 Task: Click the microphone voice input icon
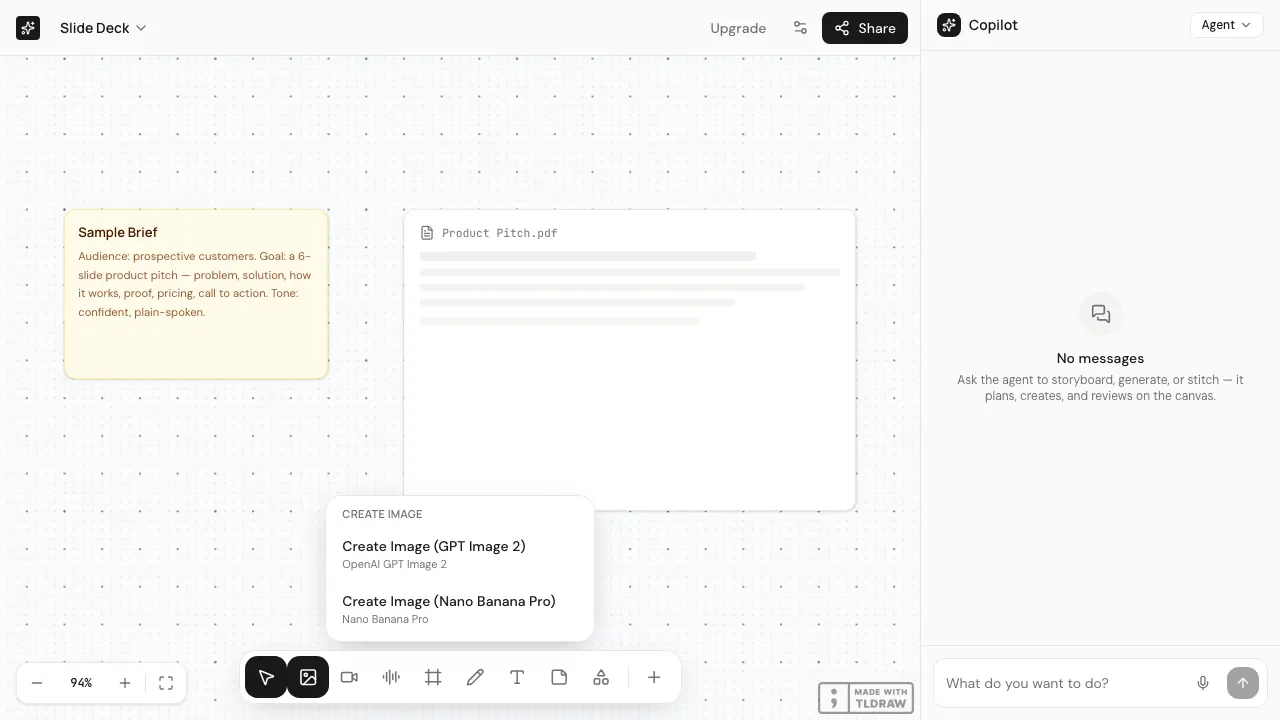pos(1203,683)
